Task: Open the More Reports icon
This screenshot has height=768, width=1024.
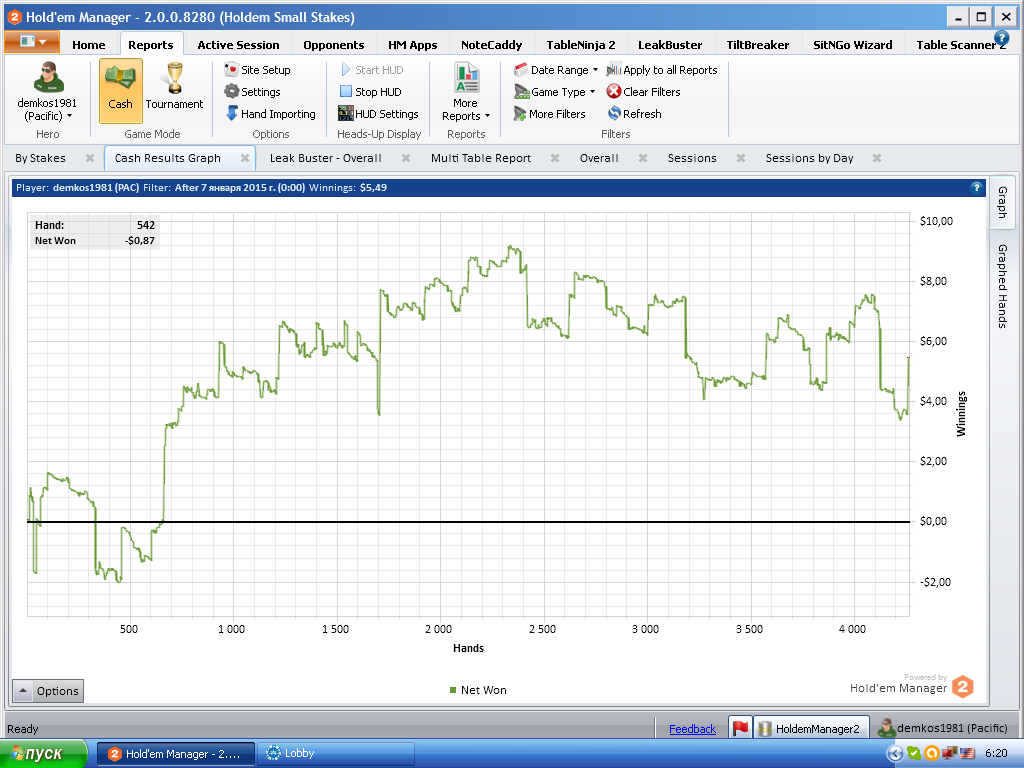Action: coord(466,78)
